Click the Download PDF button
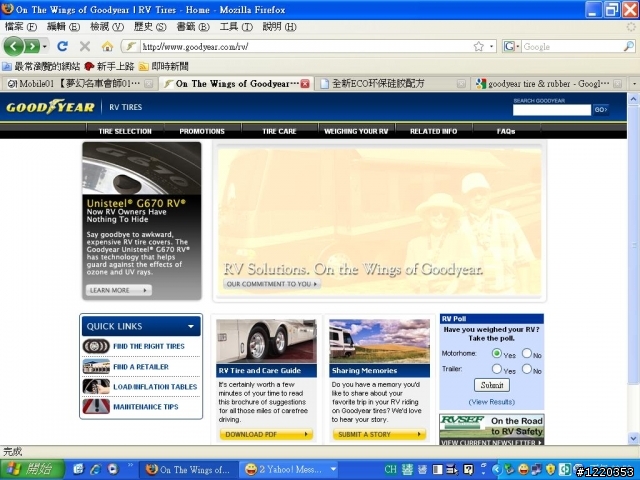Viewport: 640px width, 480px height. tap(266, 434)
